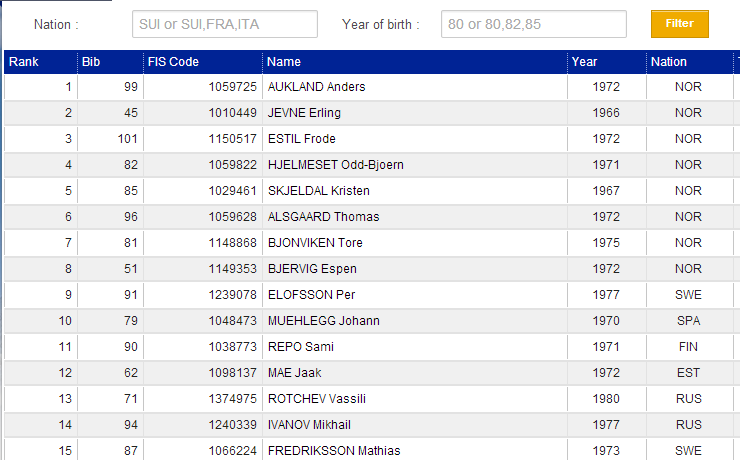
Task: Click the Nation filter input field
Action: pos(224,24)
